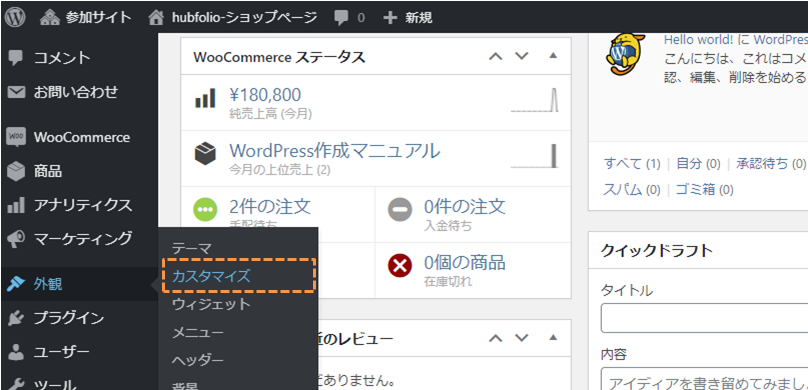
Task: Click the package icon beside WordPress作成マニュアル
Action: click(205, 154)
